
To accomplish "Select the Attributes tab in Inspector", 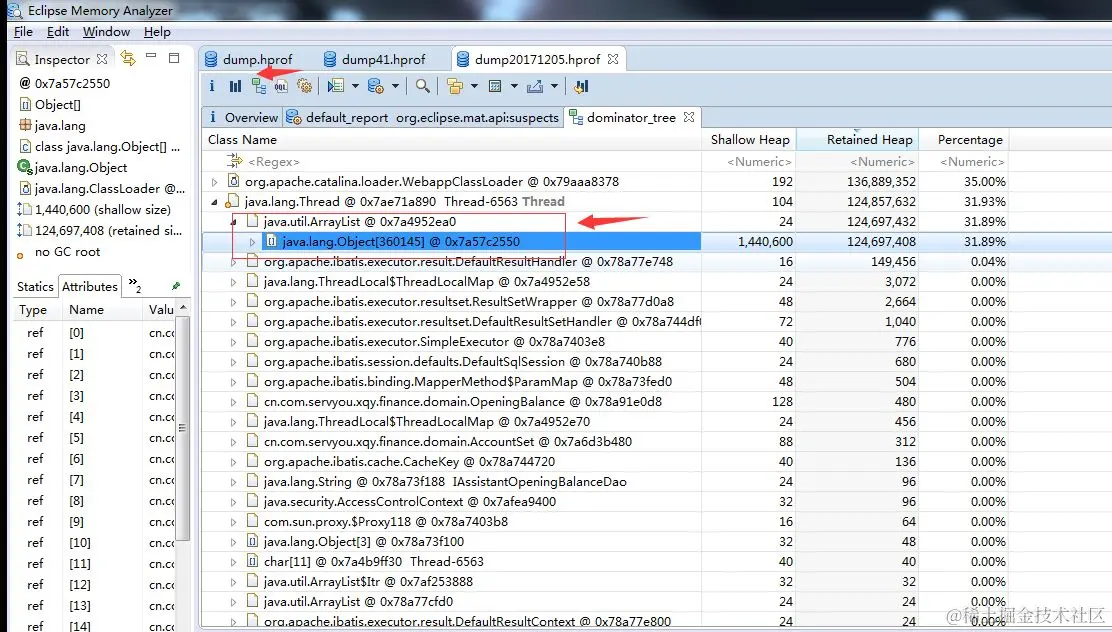I will 89,287.
